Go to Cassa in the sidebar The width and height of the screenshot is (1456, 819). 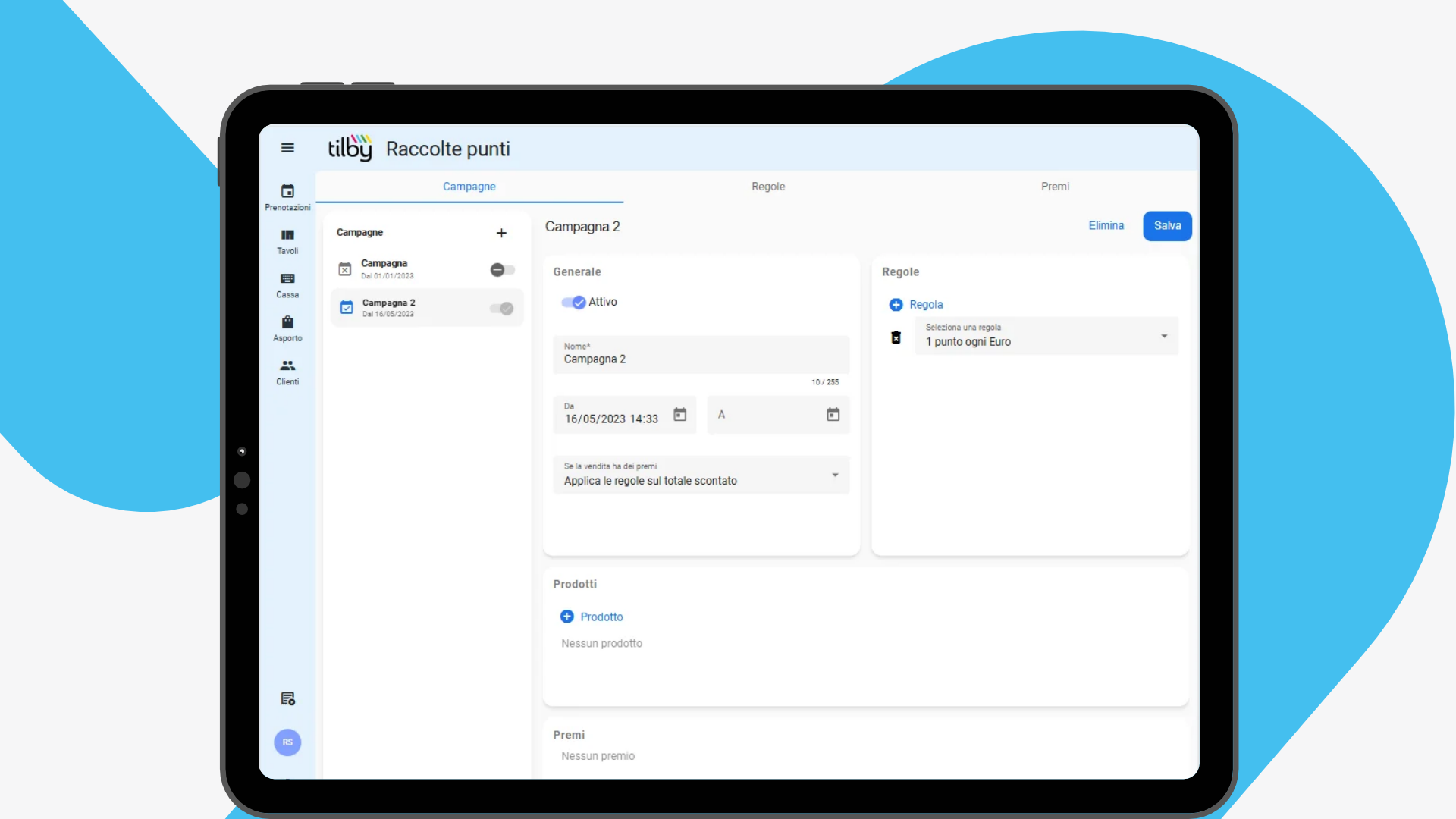click(287, 285)
